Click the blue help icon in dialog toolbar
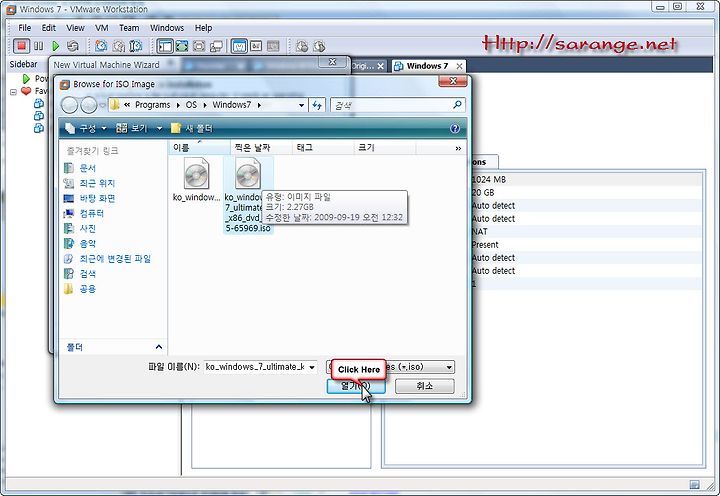This screenshot has width=720, height=496. pyautogui.click(x=455, y=128)
